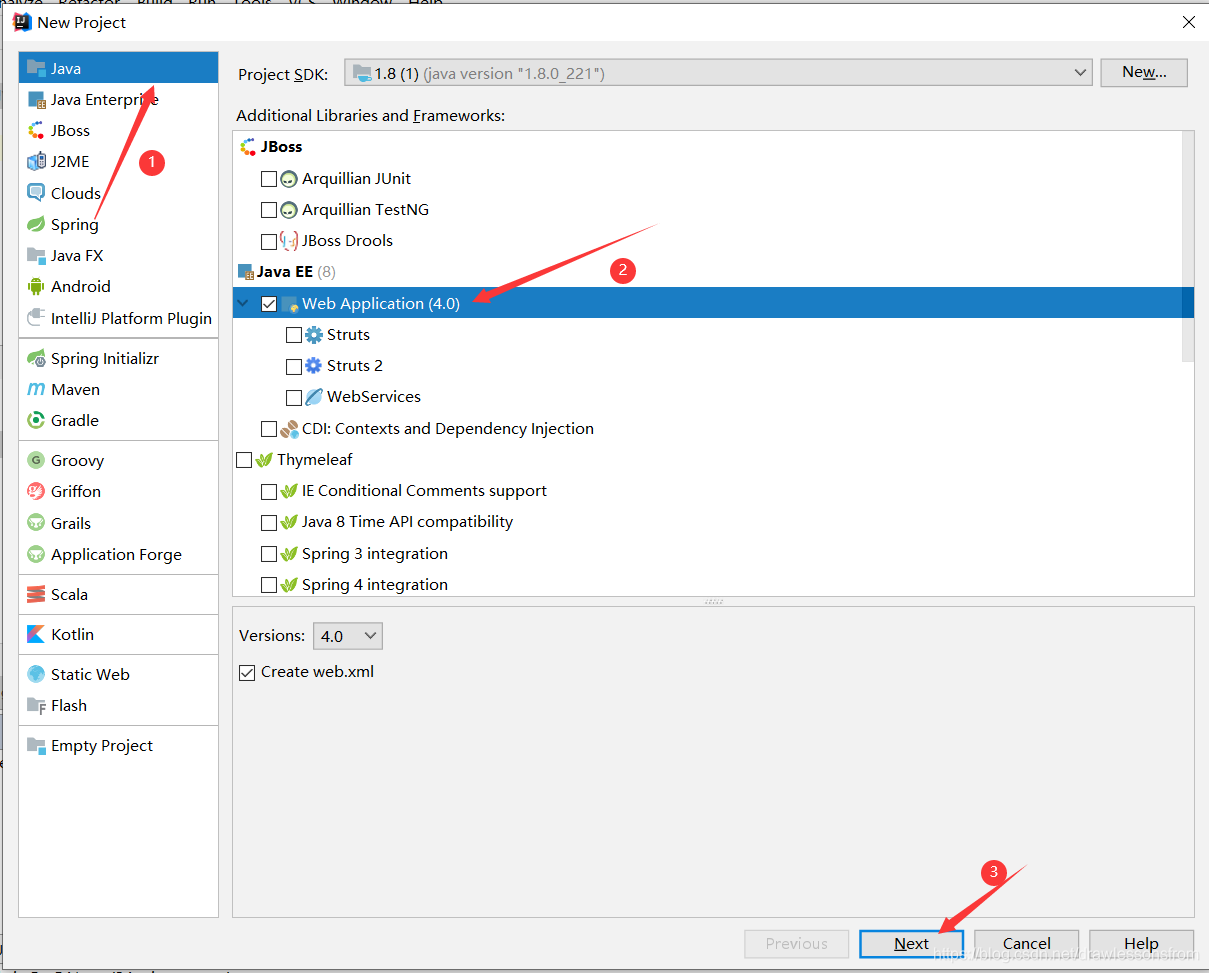Select the JBoss sidebar icon
This screenshot has height=973, width=1209.
click(36, 130)
